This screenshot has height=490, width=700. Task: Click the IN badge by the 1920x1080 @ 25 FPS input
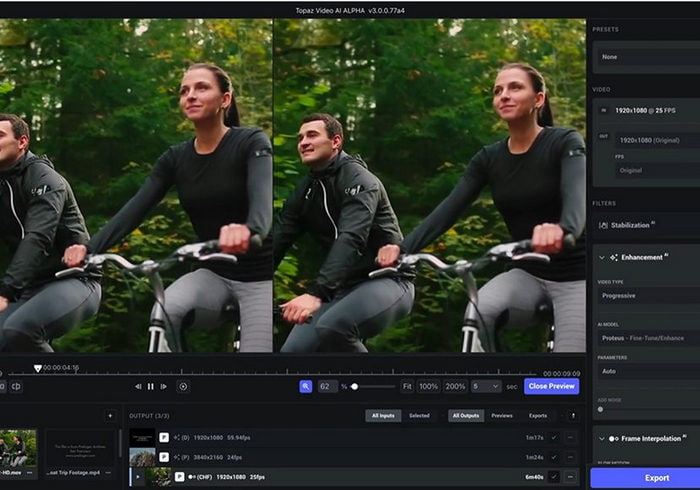(604, 110)
